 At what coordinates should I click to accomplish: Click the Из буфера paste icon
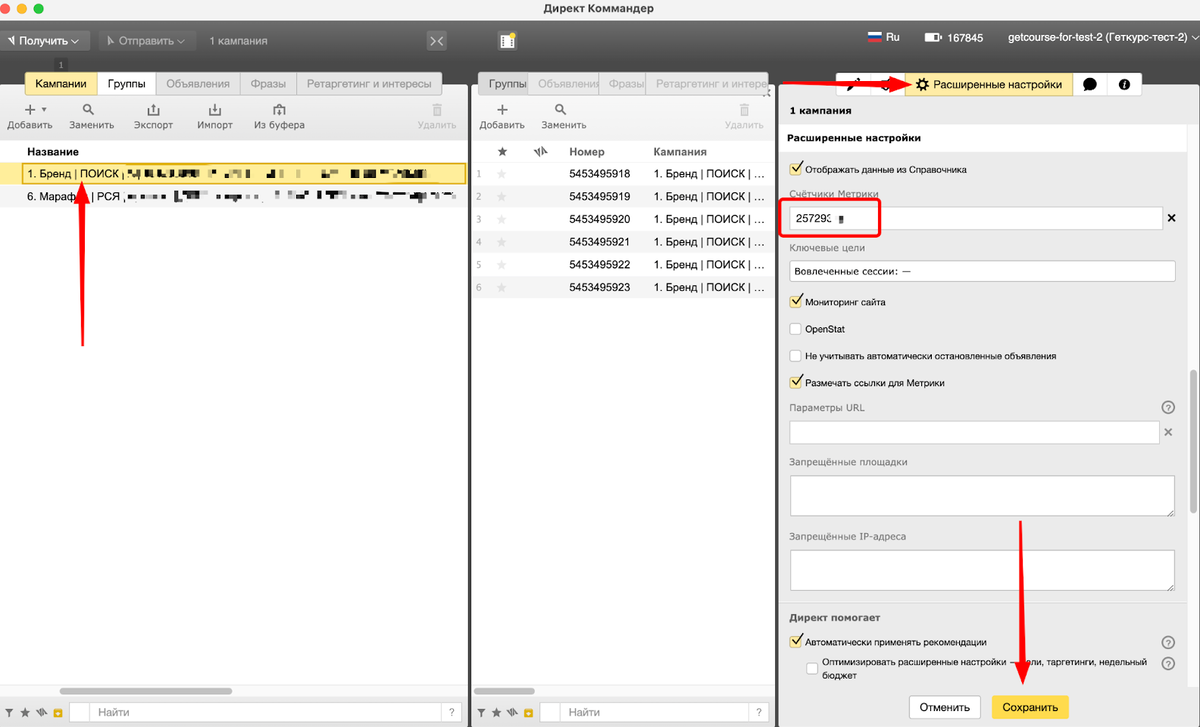[x=279, y=109]
